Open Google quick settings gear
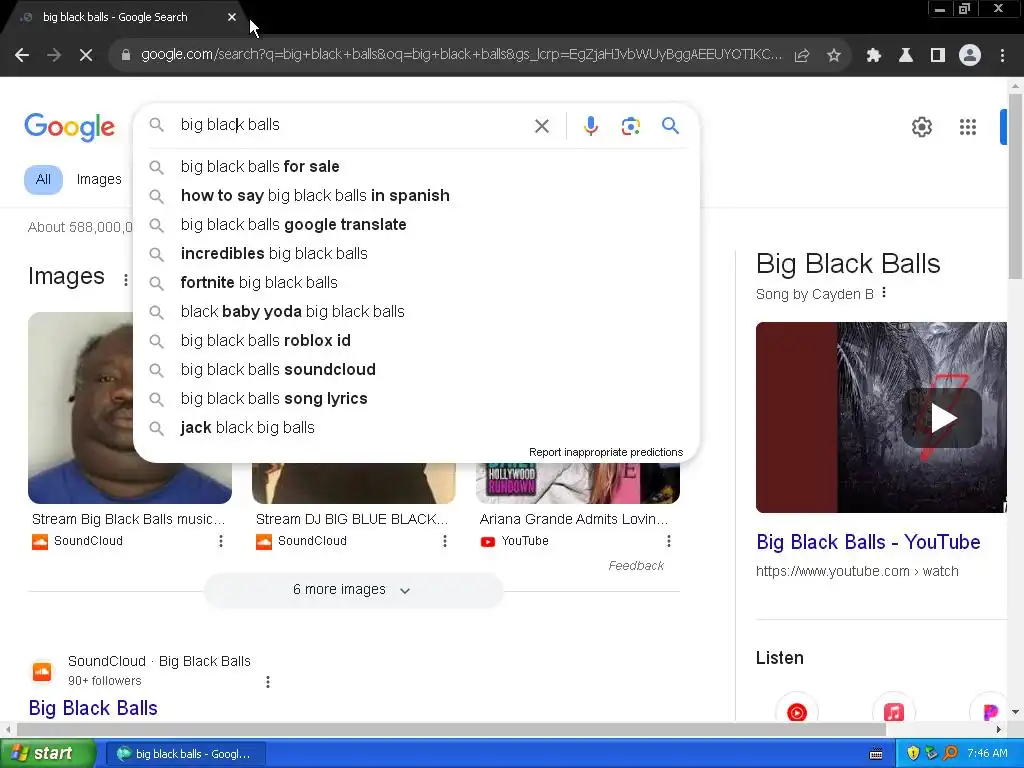The width and height of the screenshot is (1024, 768). [x=921, y=127]
